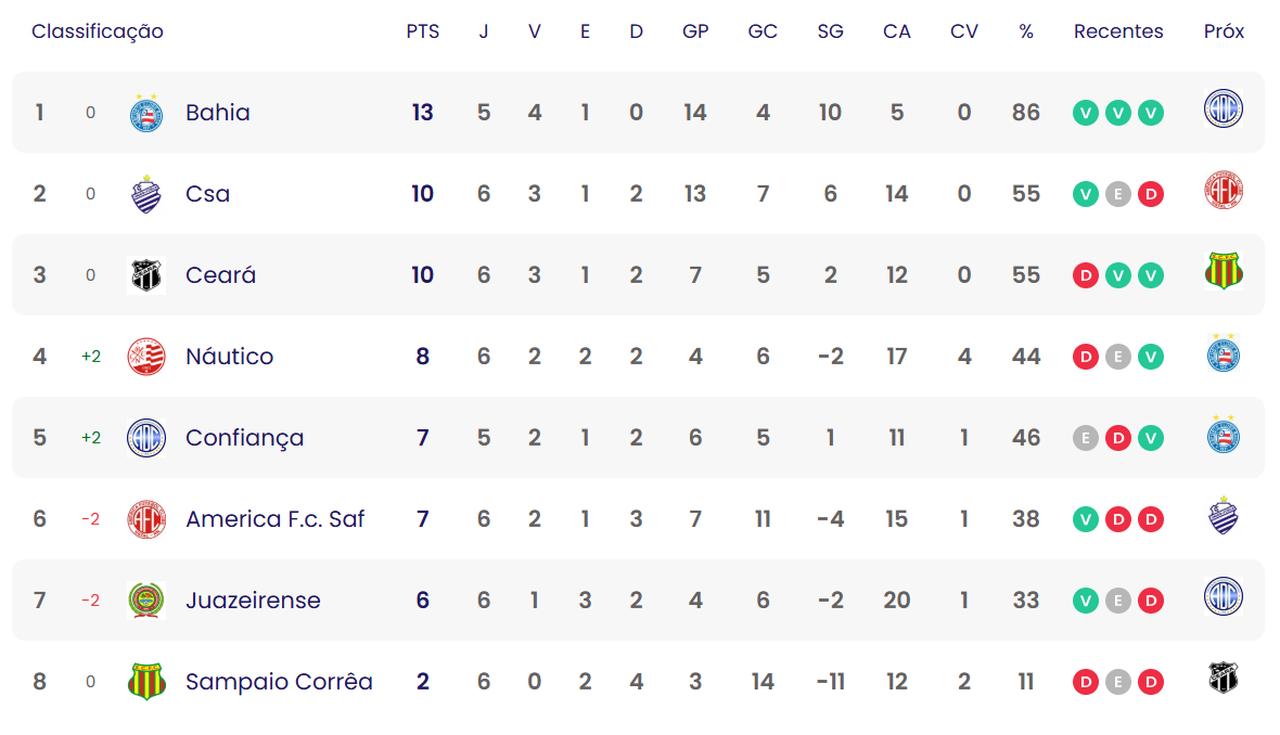Click the Classificação header label
Screen dimensions: 1280x735
tap(97, 32)
